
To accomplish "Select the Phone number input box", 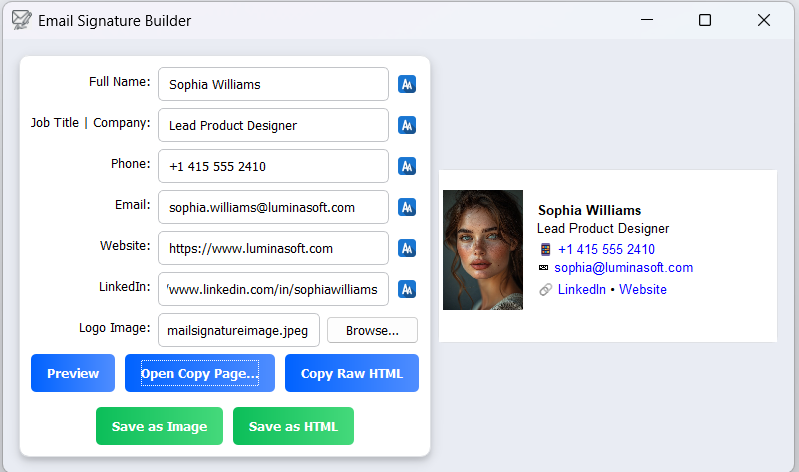I will (x=273, y=166).
